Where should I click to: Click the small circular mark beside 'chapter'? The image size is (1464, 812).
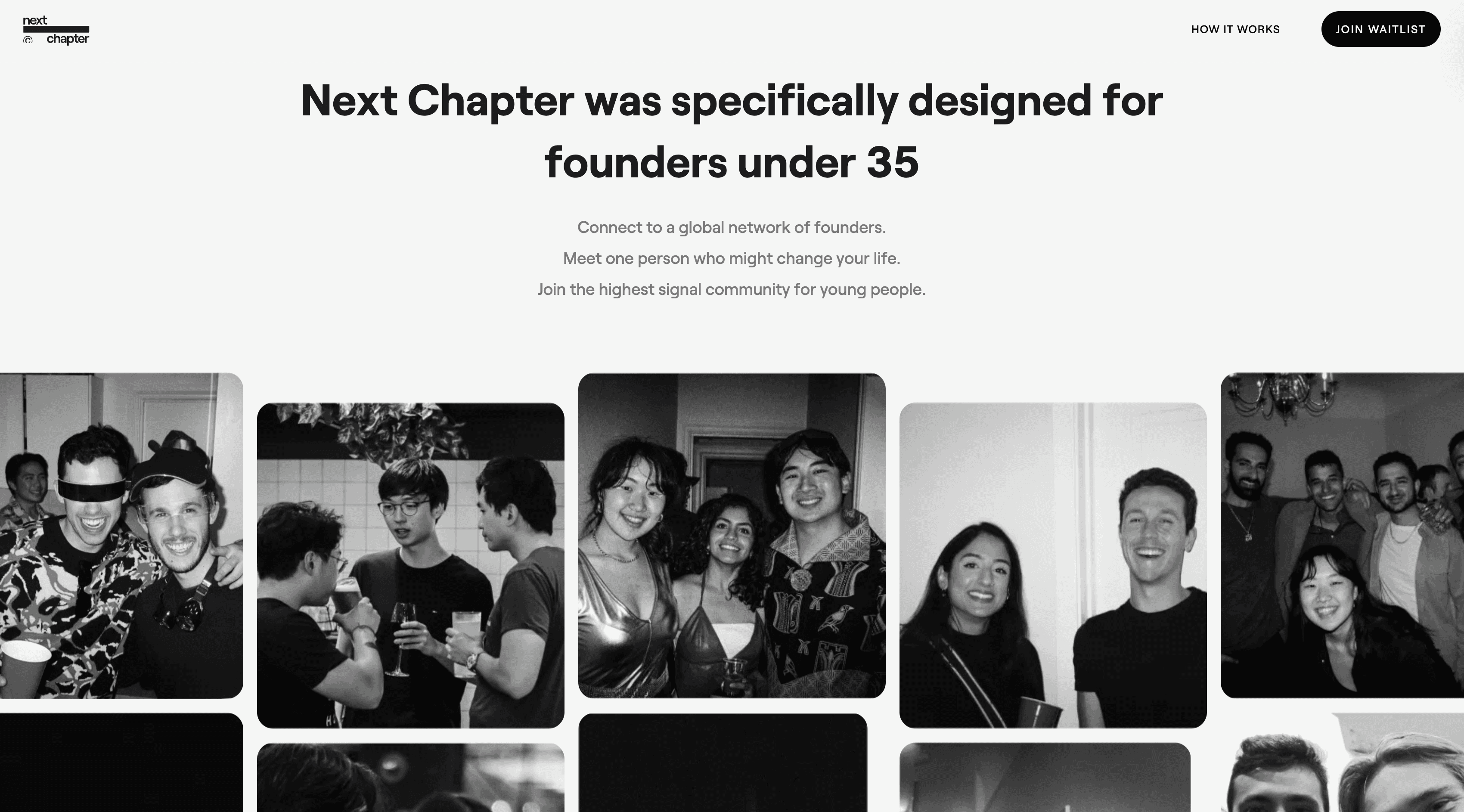[28, 40]
